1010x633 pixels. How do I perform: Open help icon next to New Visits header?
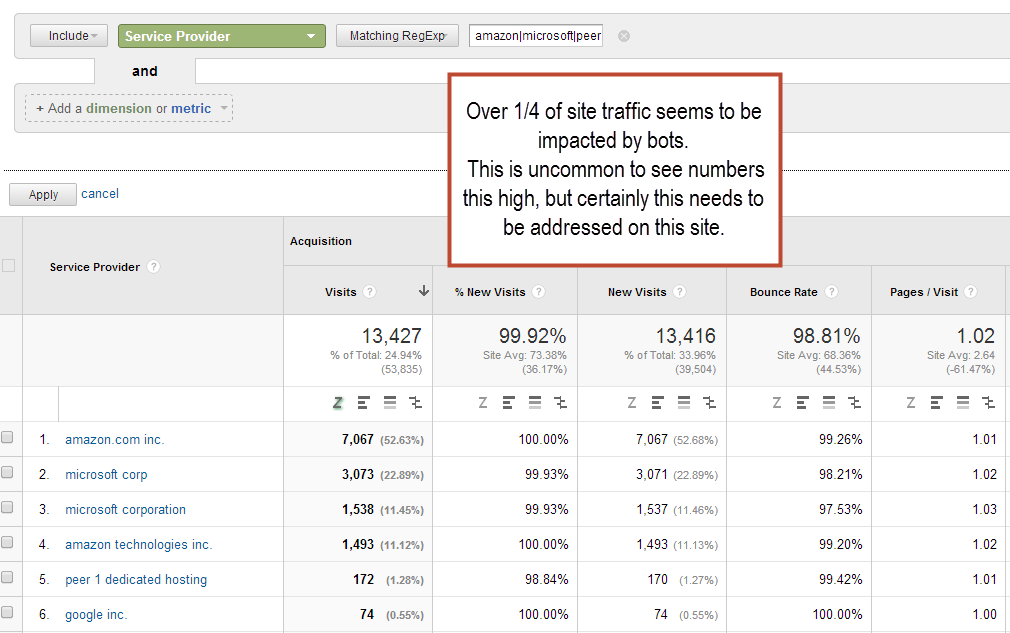click(680, 292)
